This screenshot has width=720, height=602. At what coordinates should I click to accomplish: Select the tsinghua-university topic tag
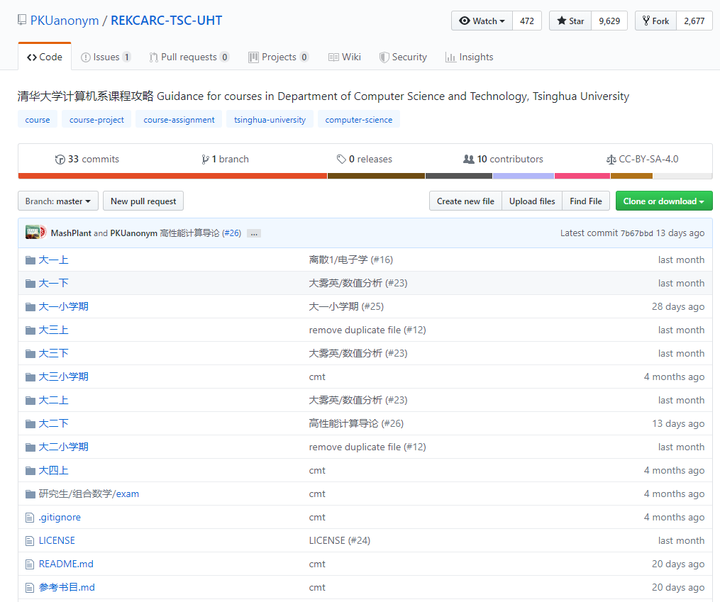(270, 119)
